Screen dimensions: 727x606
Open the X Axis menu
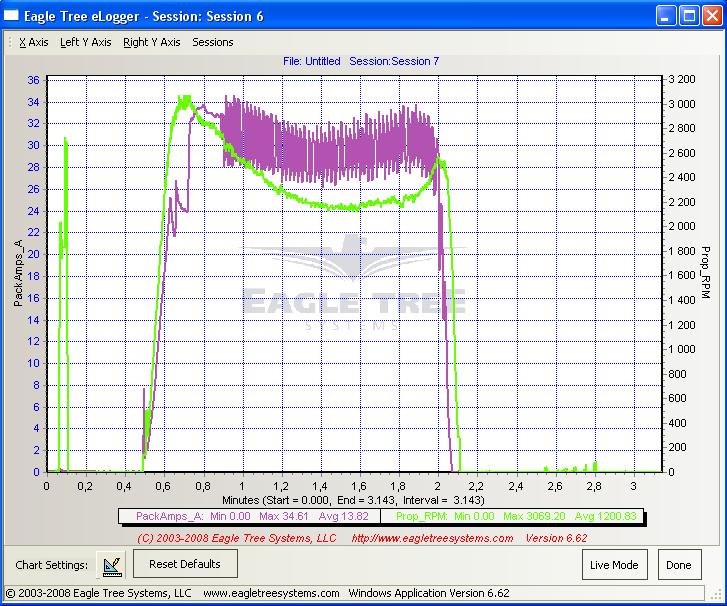pos(33,42)
